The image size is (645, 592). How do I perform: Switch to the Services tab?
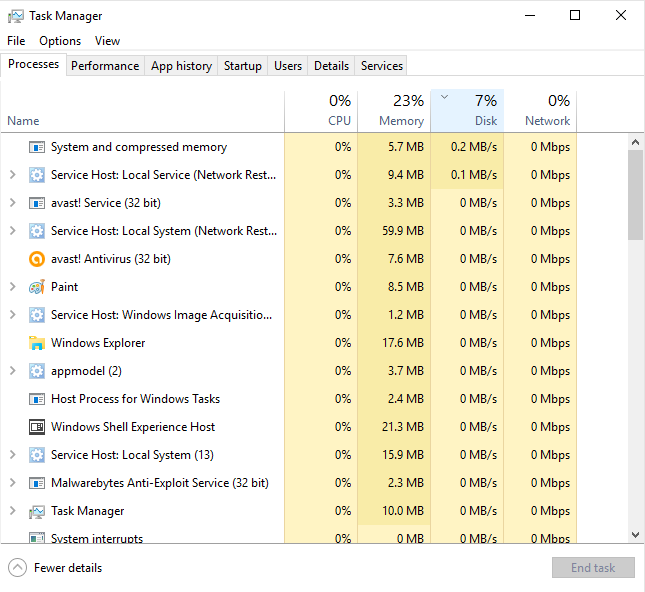[x=382, y=66]
